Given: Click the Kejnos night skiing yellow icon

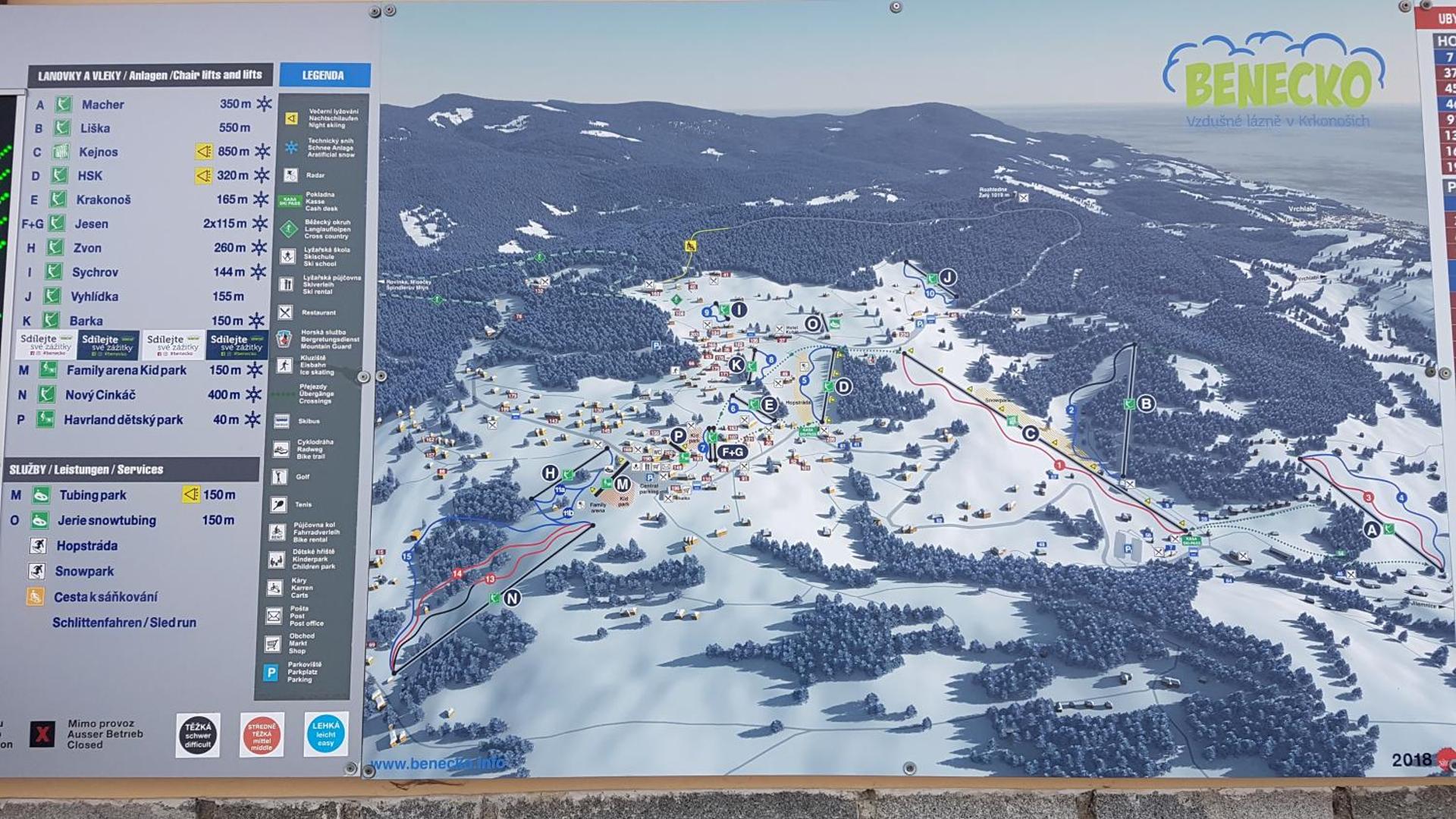Looking at the screenshot, I should tap(203, 152).
